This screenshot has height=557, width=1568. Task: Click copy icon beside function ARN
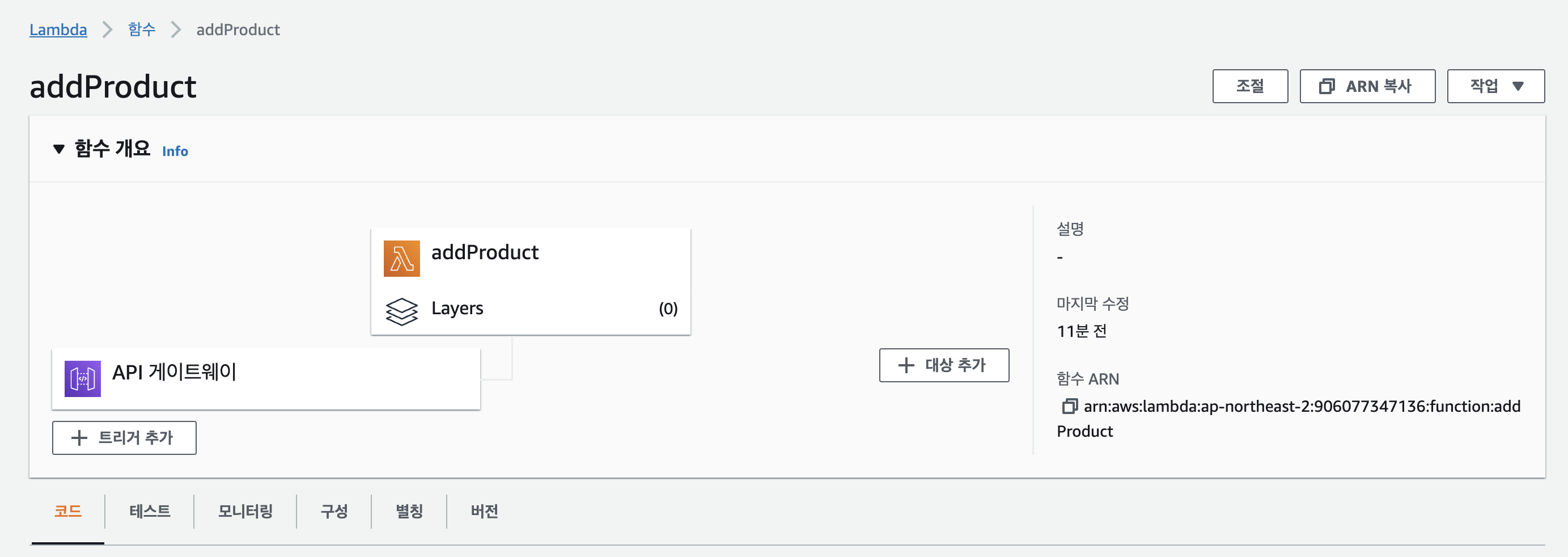point(1070,406)
